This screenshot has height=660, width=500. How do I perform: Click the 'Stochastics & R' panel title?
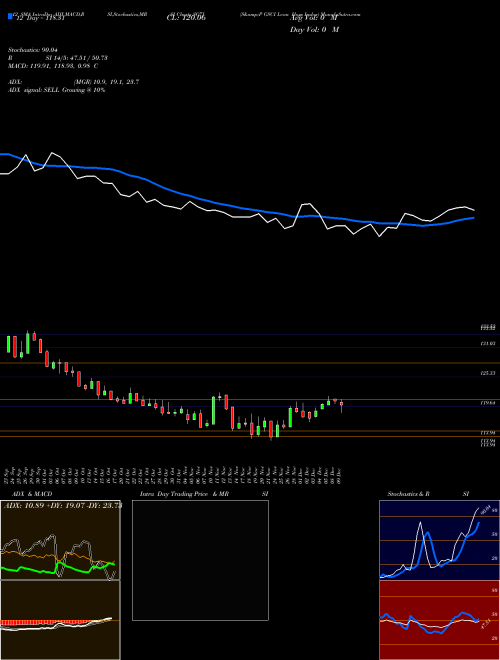pyautogui.click(x=408, y=494)
